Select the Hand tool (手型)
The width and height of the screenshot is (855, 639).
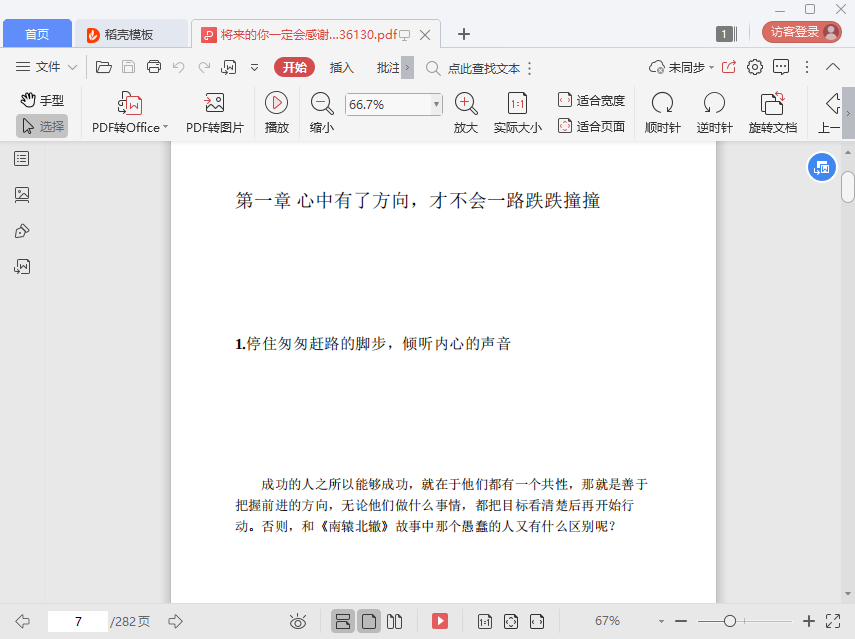coord(42,100)
